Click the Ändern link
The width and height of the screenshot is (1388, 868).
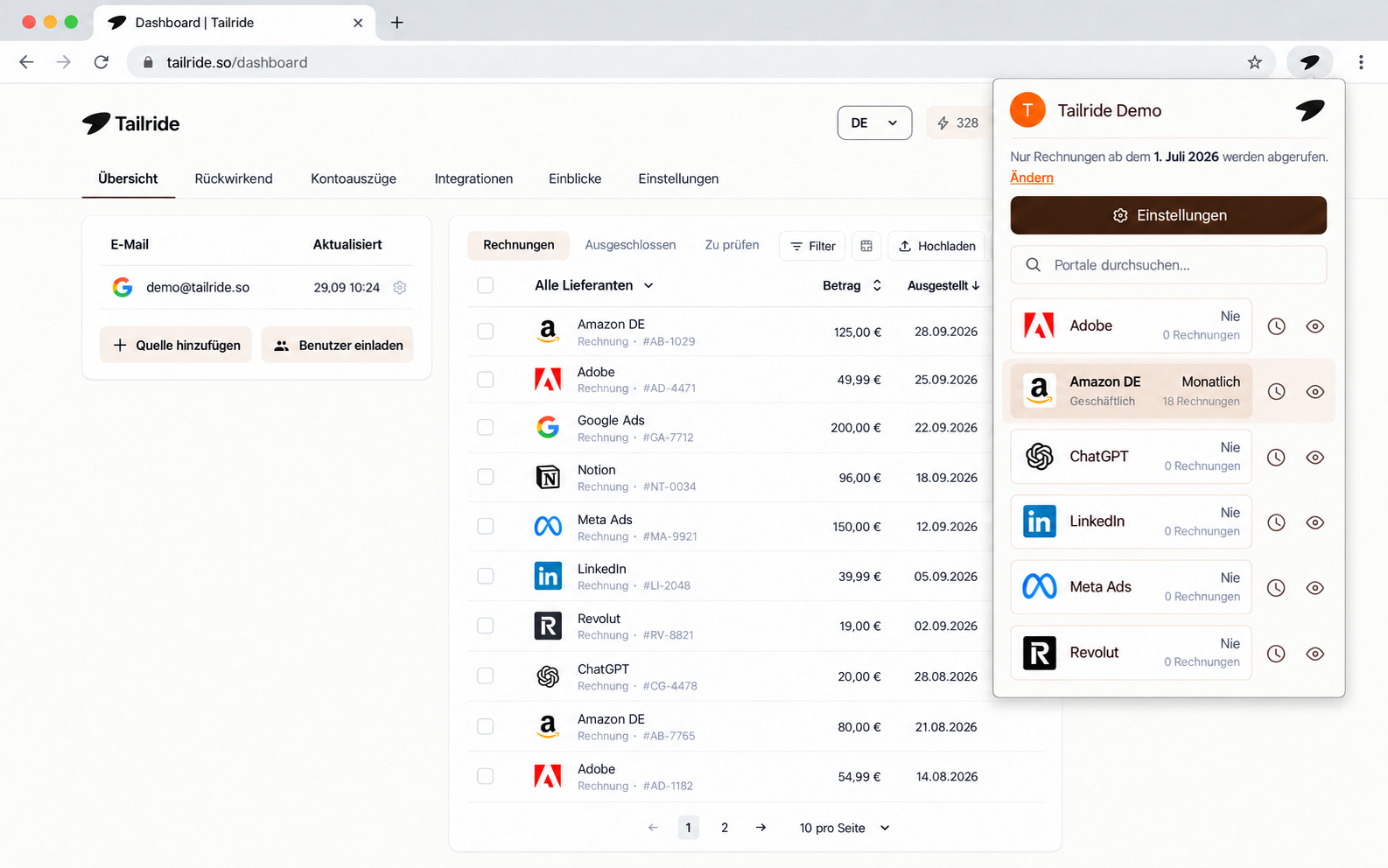(1032, 178)
